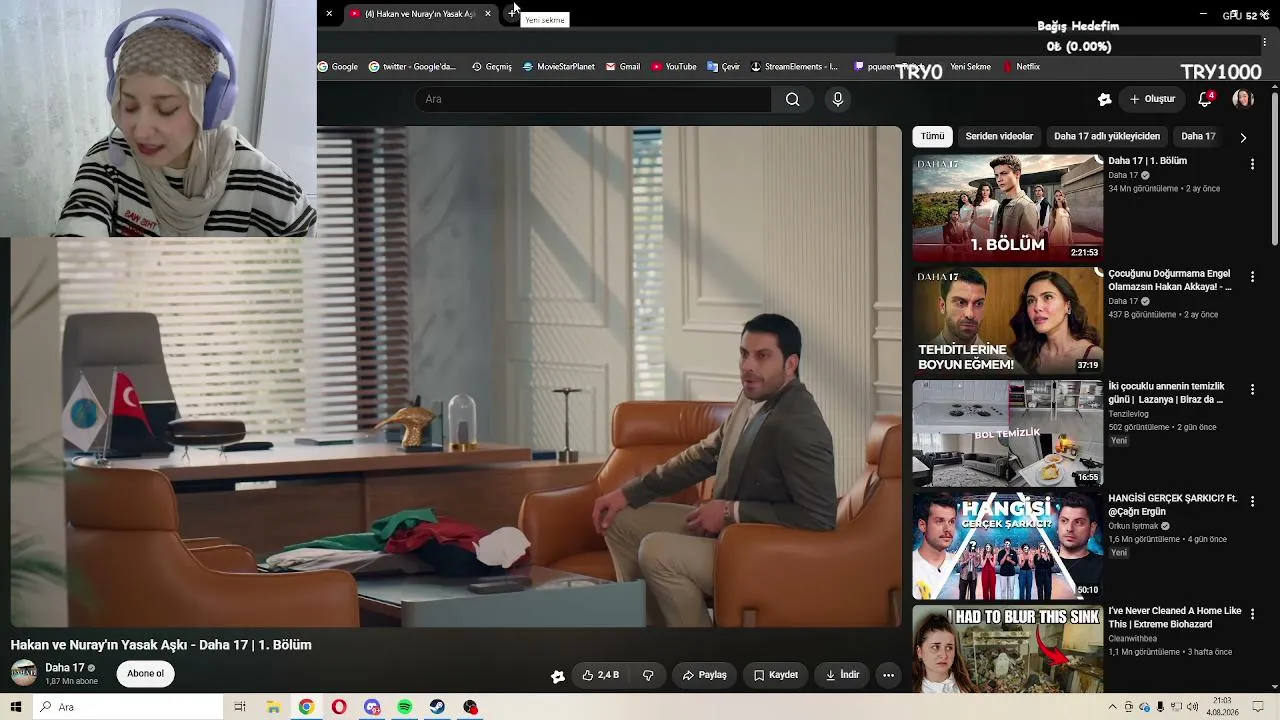Open HANGİSİ GERÇEK ŞARKICI thumbnail
Screen dimensions: 1280x720
coord(1007,545)
